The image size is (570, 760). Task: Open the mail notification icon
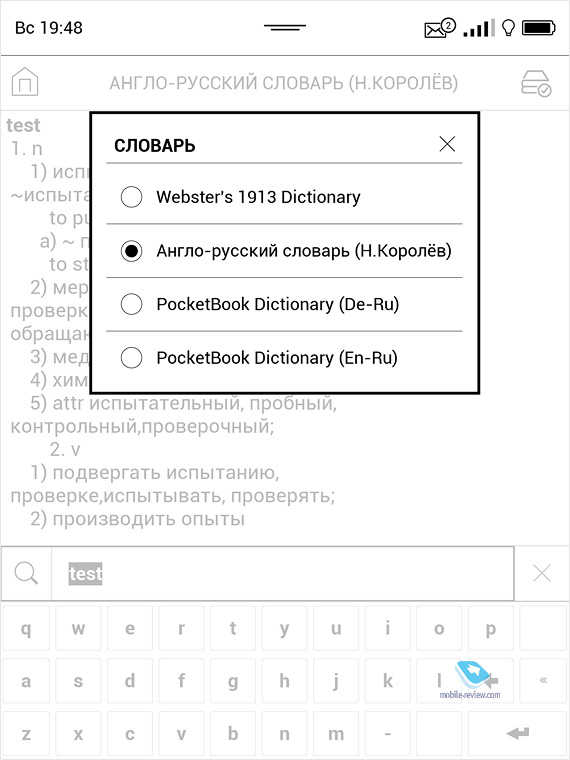(x=440, y=28)
